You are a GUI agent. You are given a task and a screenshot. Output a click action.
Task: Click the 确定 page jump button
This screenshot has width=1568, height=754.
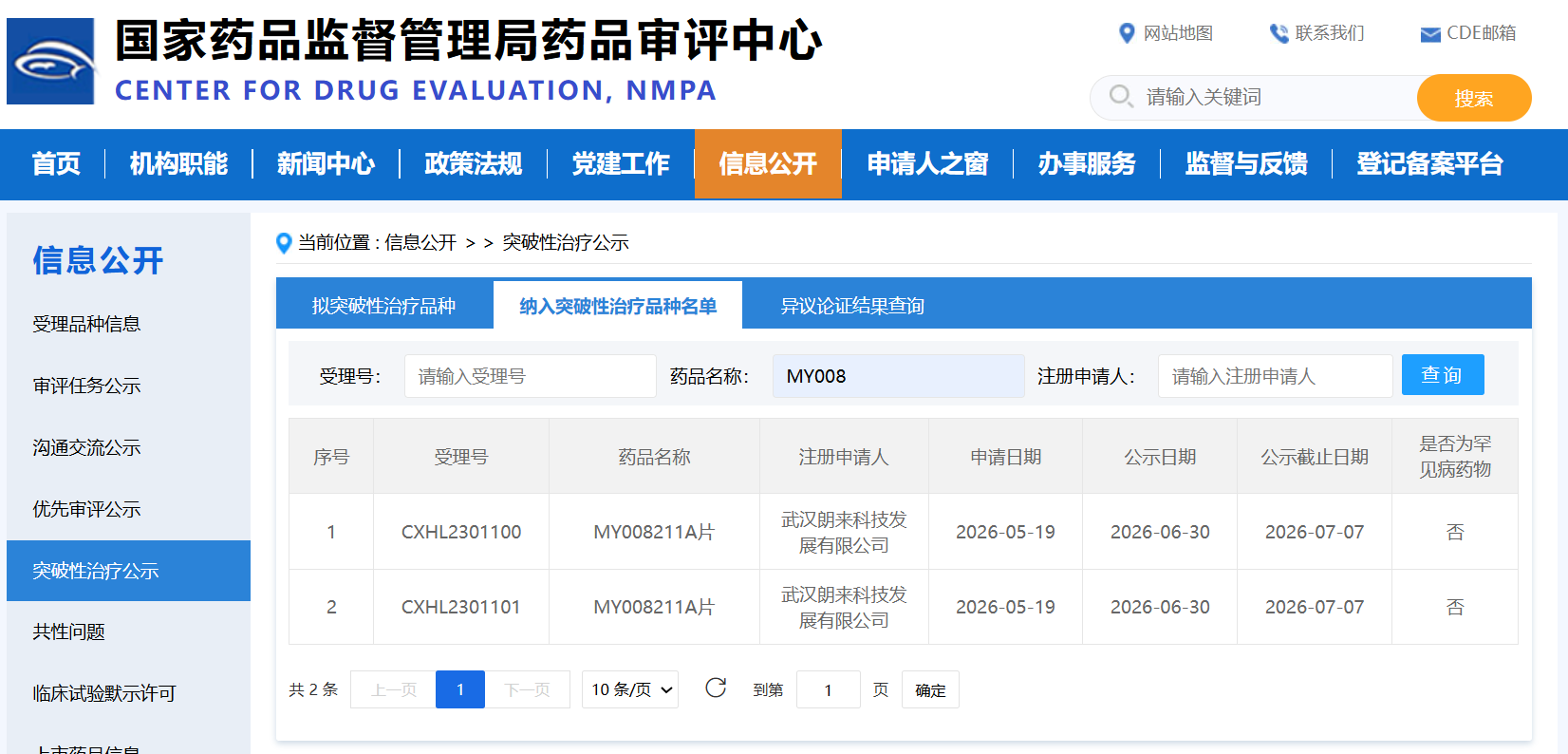click(x=930, y=689)
